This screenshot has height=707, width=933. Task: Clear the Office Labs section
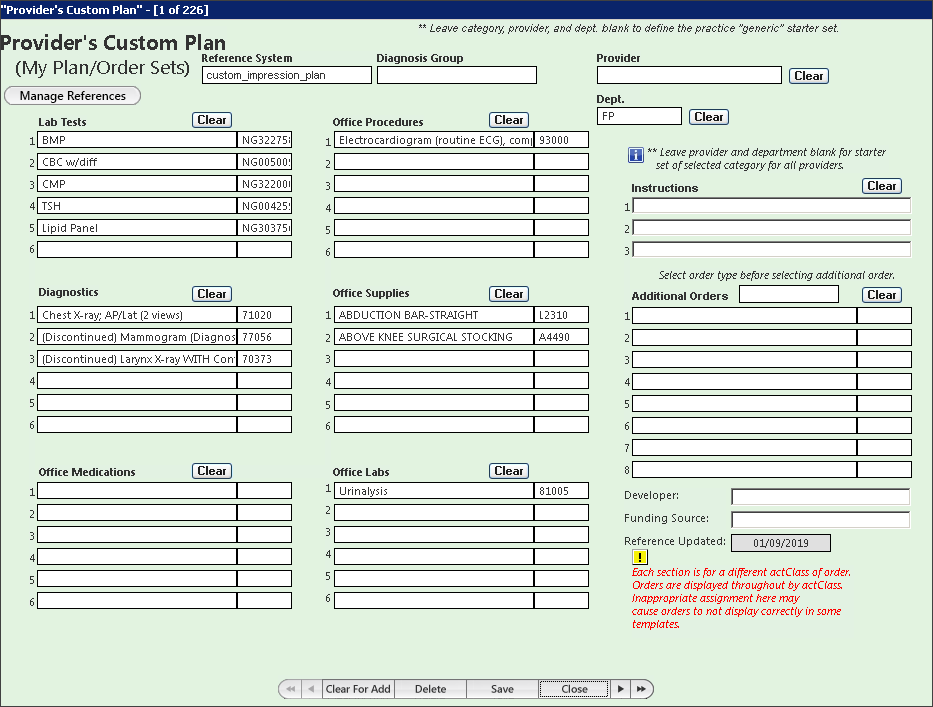coord(509,471)
